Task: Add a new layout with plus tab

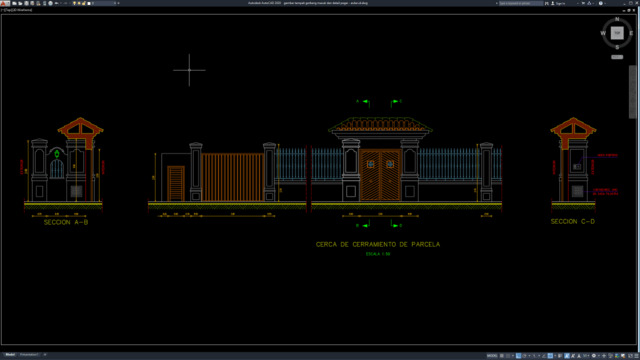Action: tap(45, 355)
